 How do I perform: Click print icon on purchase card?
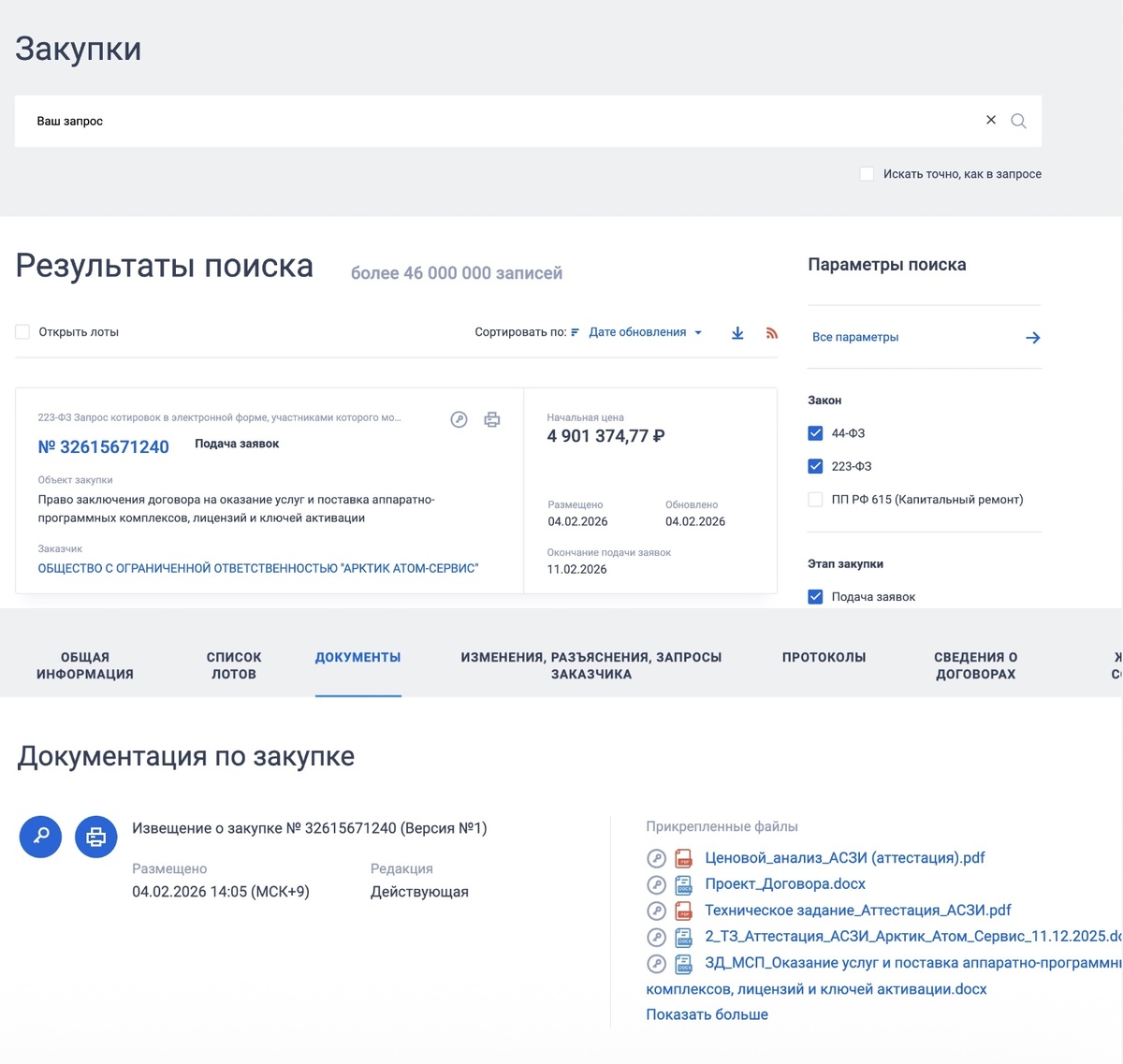[492, 419]
